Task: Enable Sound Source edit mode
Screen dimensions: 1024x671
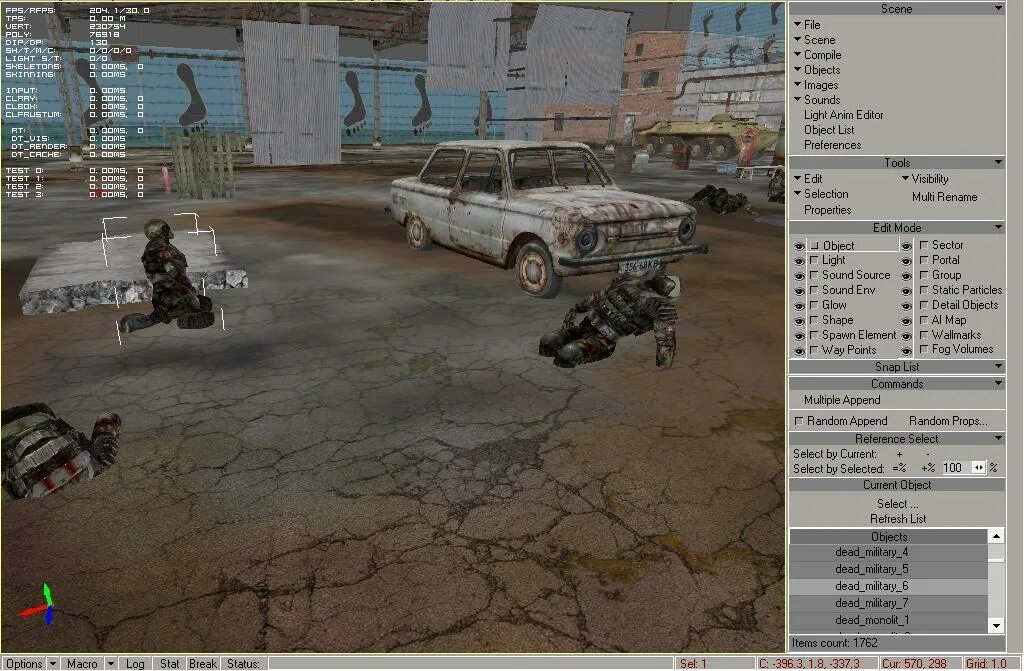Action: pos(850,275)
